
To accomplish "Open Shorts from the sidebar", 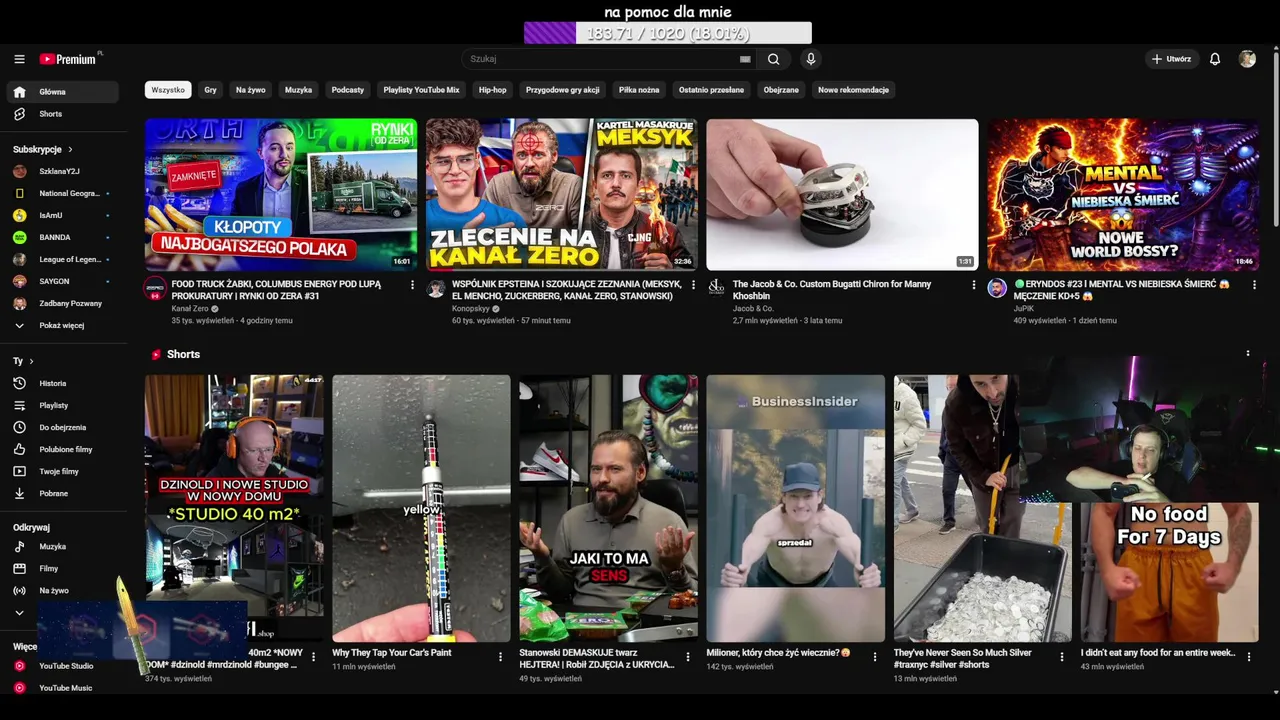I will pos(63,114).
